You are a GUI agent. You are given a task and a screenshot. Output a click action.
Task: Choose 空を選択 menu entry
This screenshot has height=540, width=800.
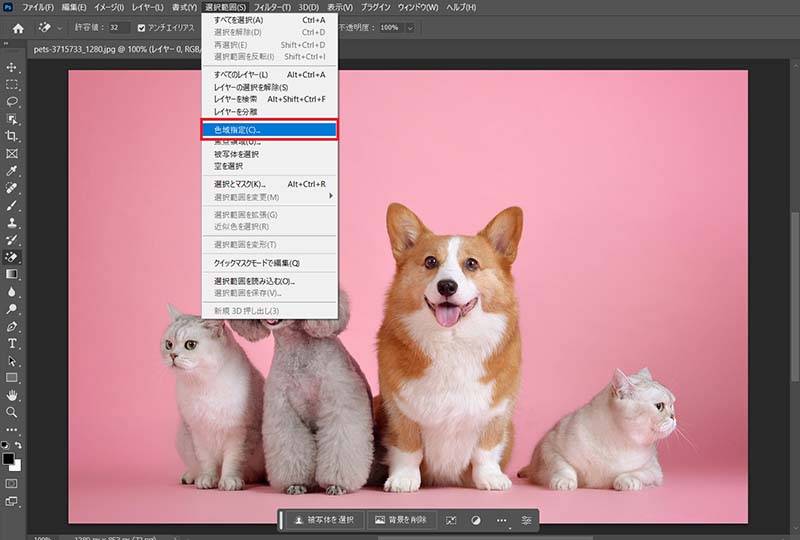(x=269, y=166)
